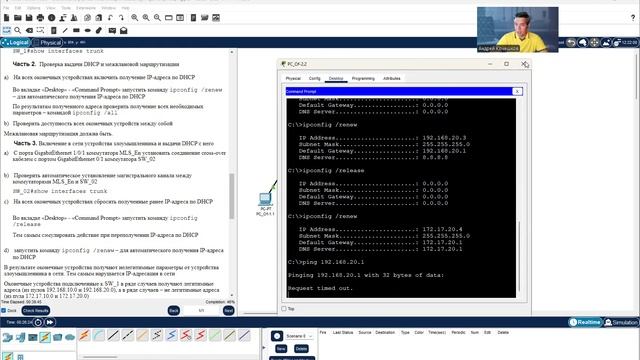Pick the phone zigzag black cable

157,336
